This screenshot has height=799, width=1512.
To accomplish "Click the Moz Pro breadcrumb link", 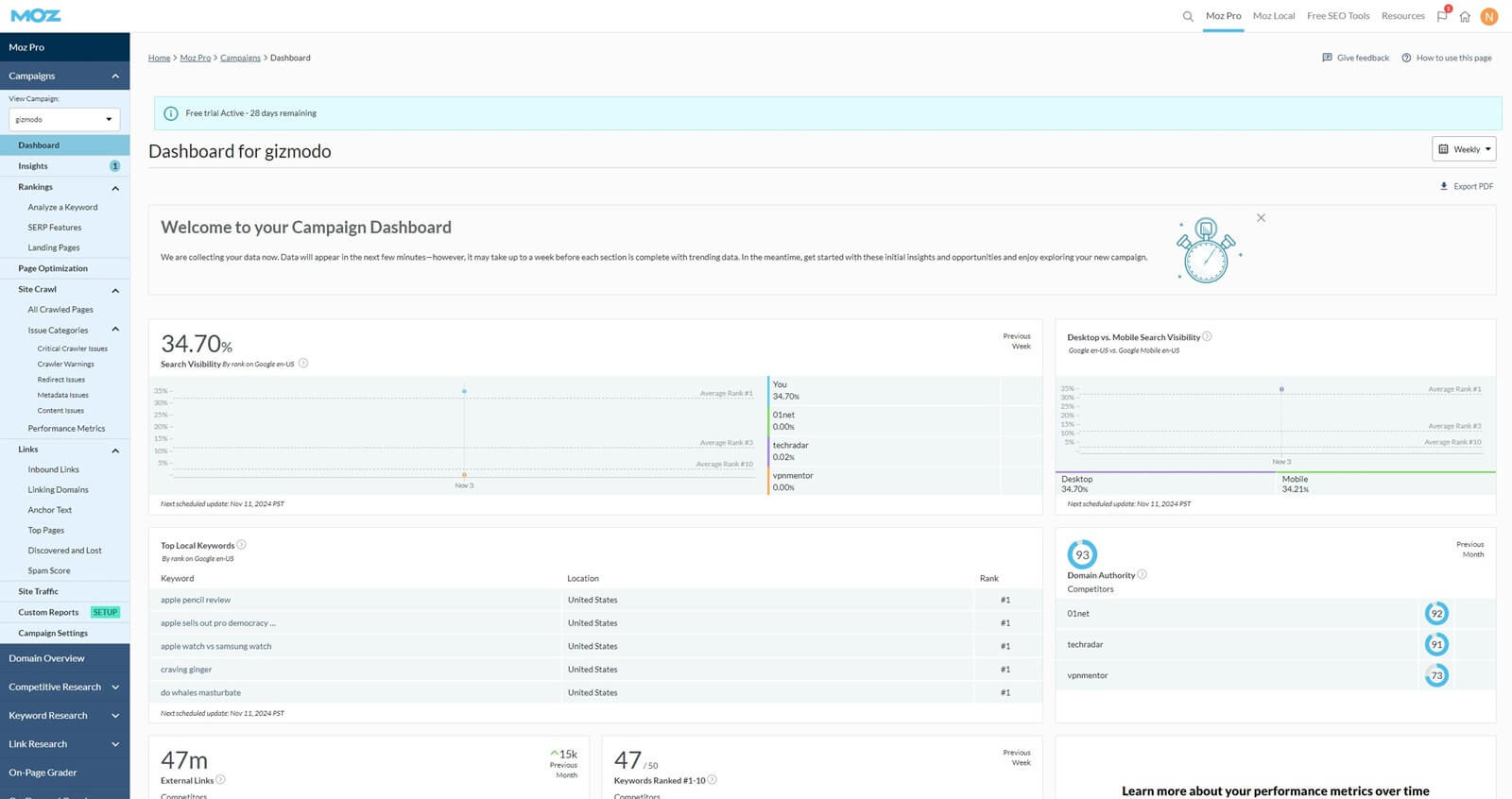I will [x=196, y=58].
